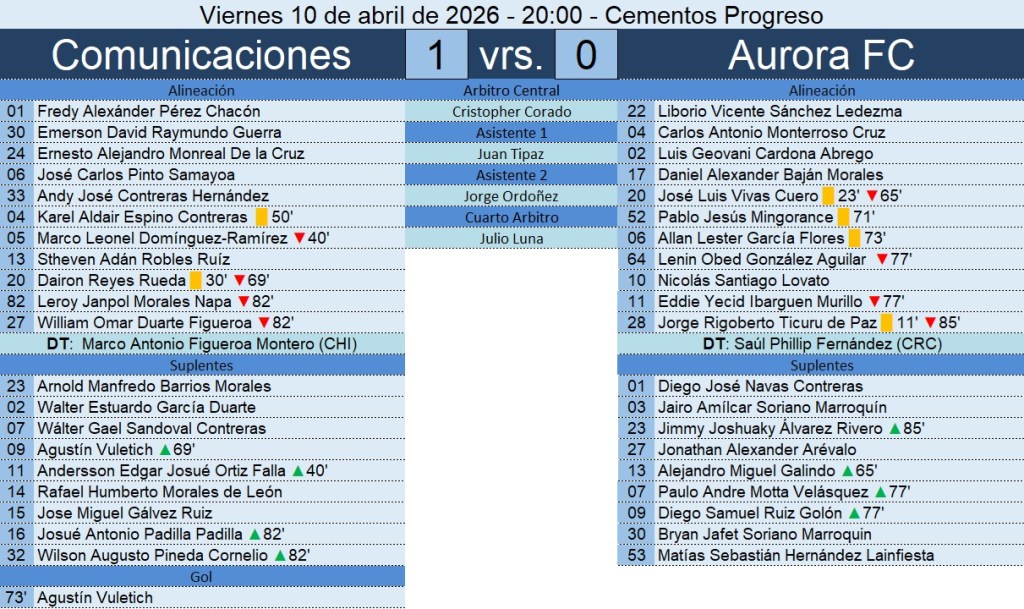
Task: Click the yellow card icon next to Pablo Jesús Mingorance
Action: coord(843,217)
